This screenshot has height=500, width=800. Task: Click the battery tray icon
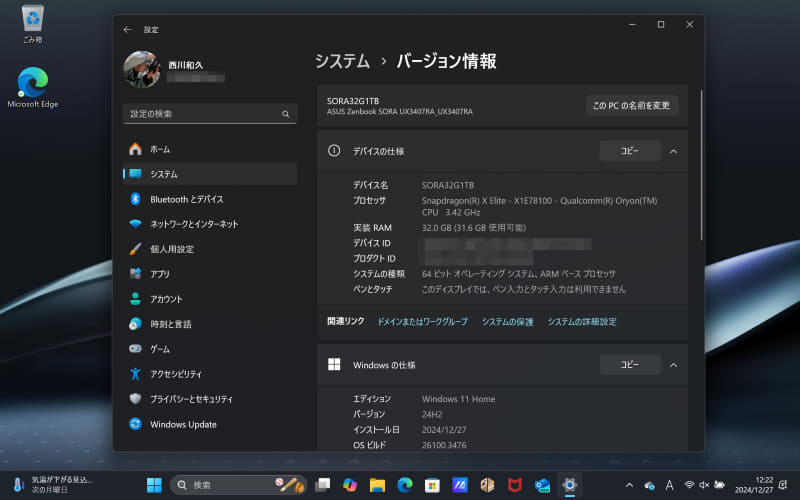coord(719,485)
